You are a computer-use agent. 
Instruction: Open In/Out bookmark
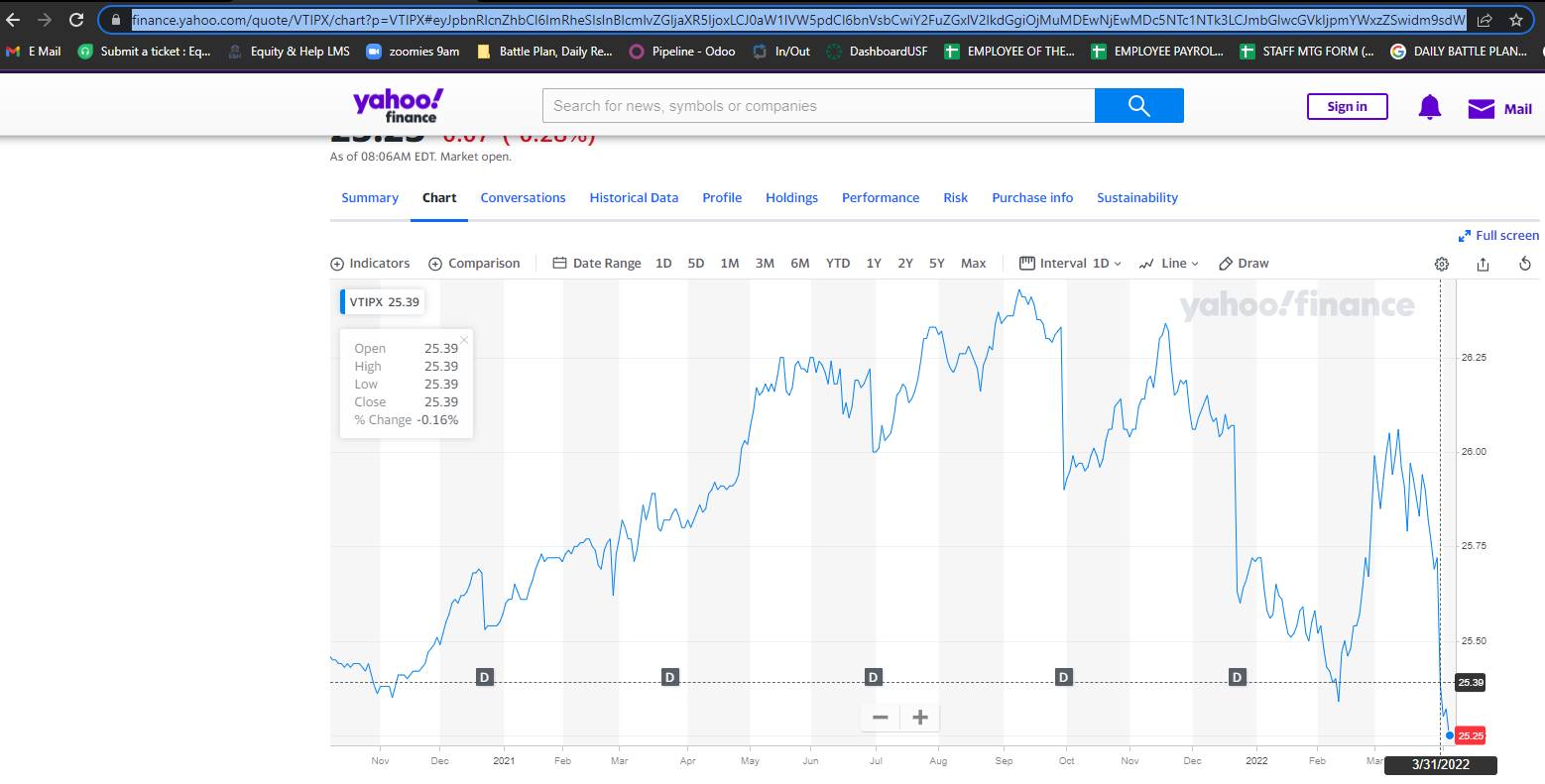point(781,52)
